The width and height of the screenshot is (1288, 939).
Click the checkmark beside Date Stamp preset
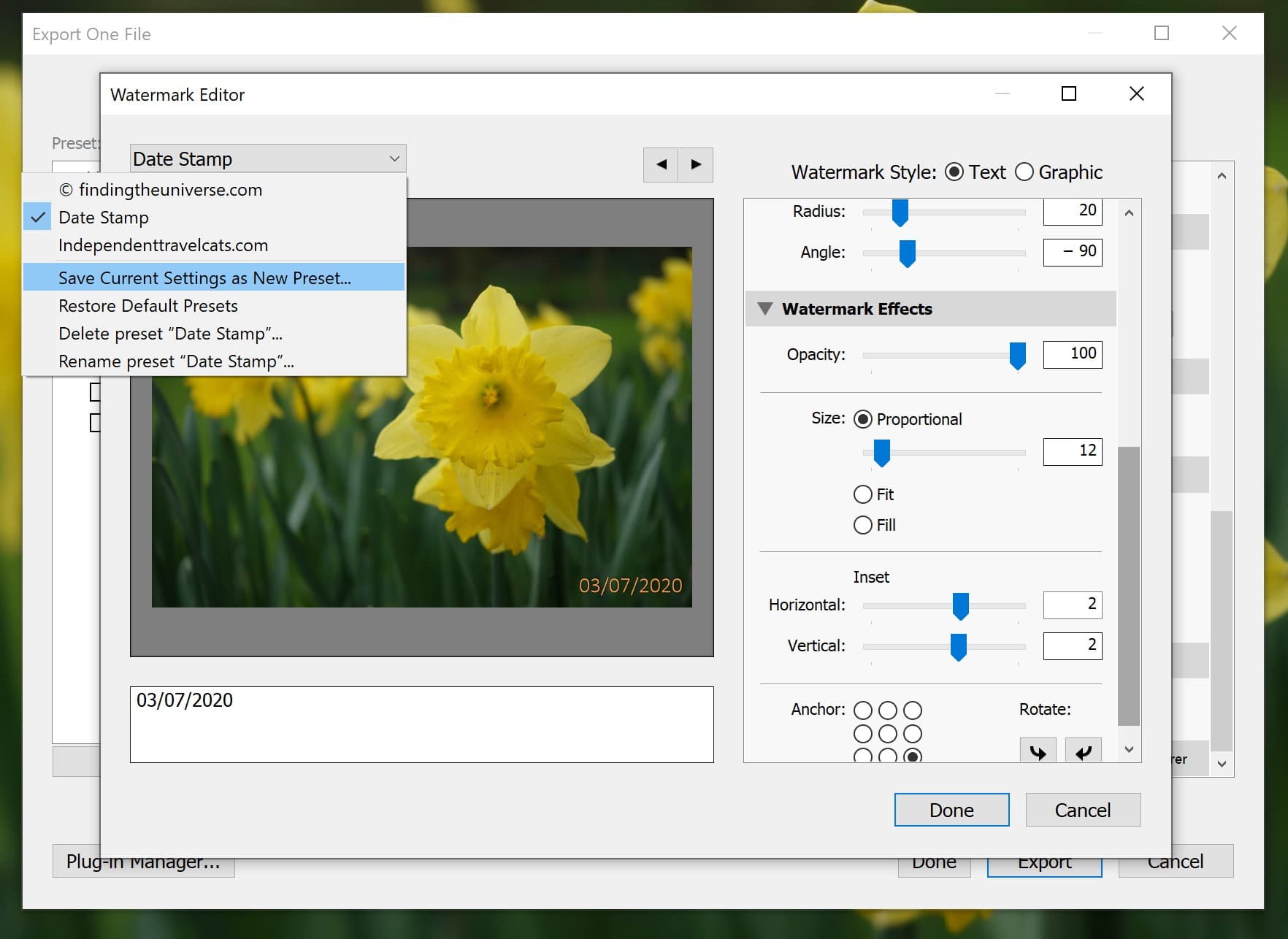[37, 217]
